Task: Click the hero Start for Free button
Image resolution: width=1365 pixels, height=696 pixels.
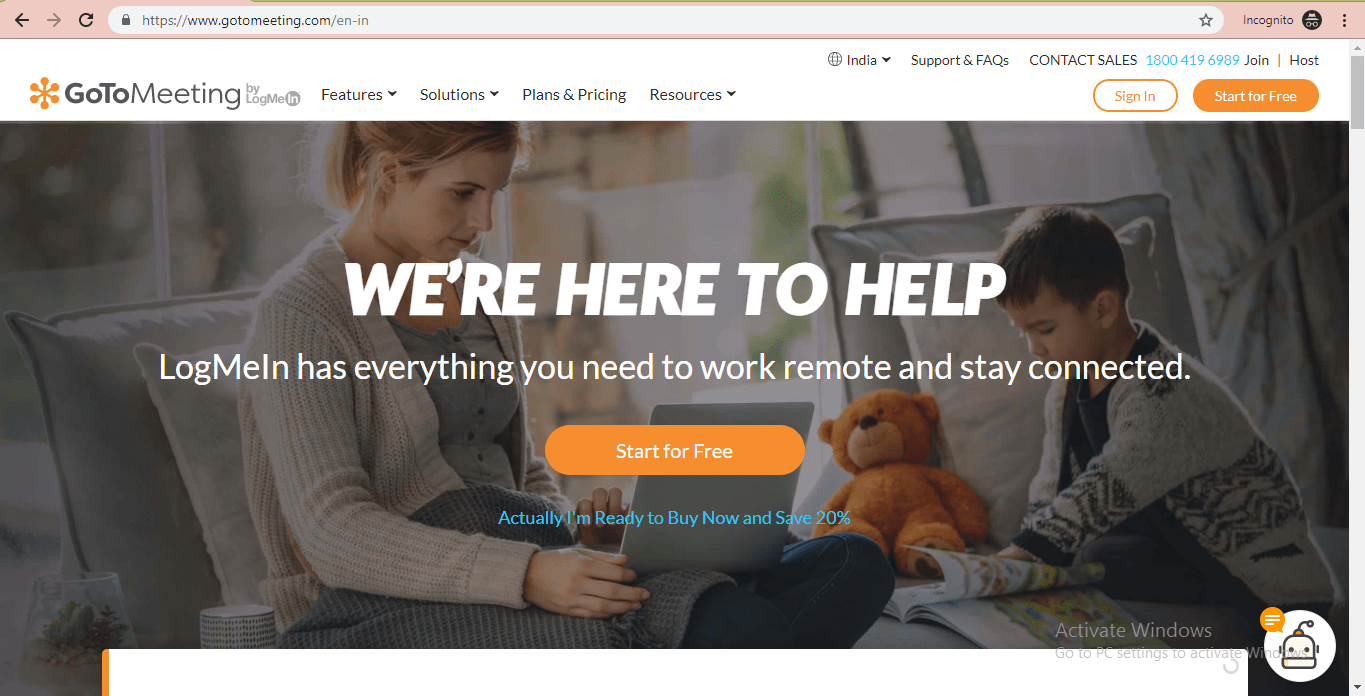Action: (x=675, y=451)
